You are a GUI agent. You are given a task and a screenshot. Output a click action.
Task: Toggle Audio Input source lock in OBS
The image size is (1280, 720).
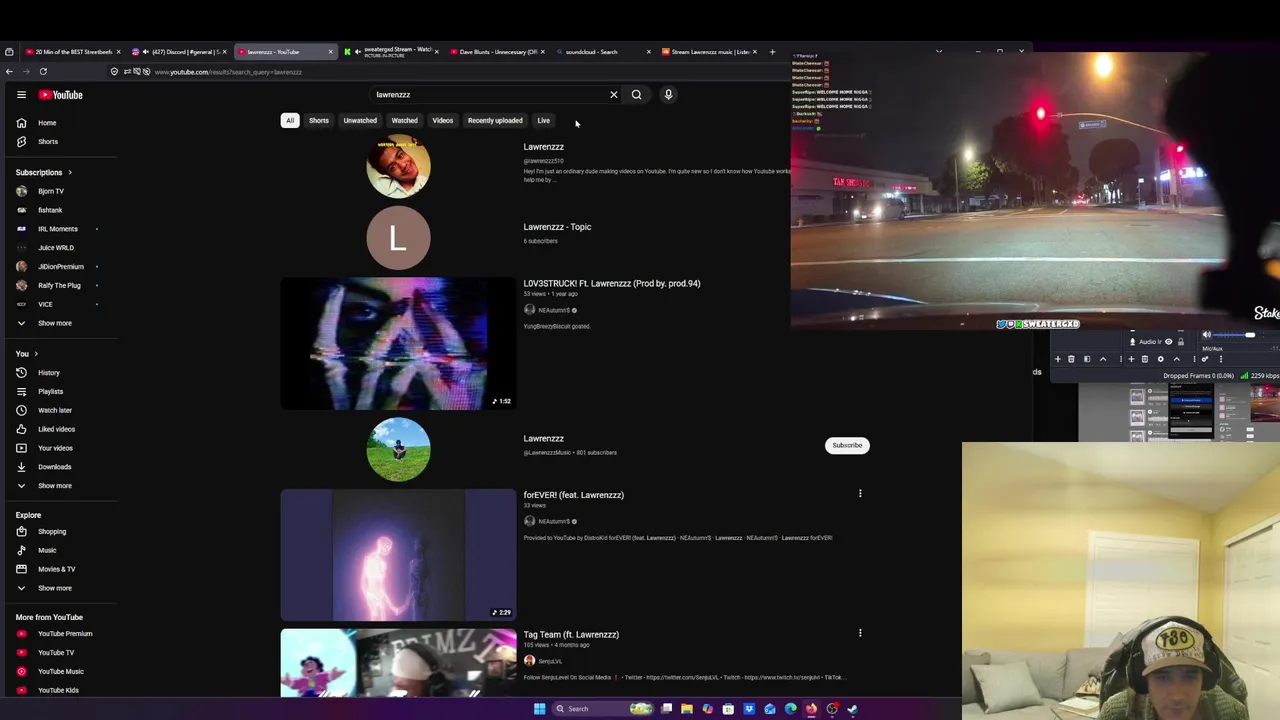1180,342
